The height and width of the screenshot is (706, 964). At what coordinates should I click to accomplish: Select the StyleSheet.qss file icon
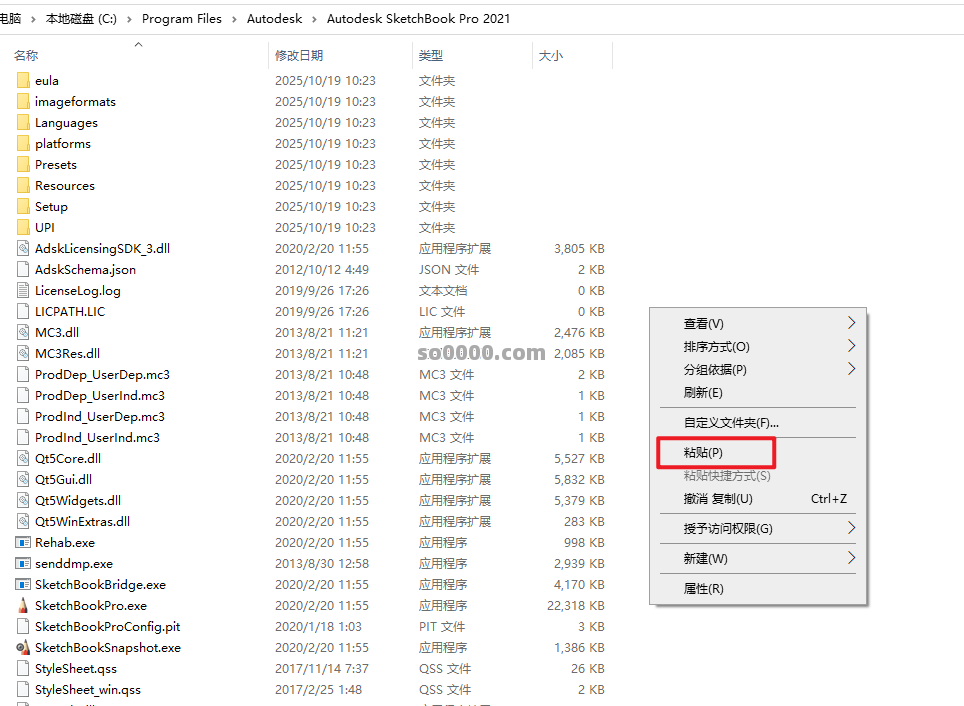tap(23, 668)
